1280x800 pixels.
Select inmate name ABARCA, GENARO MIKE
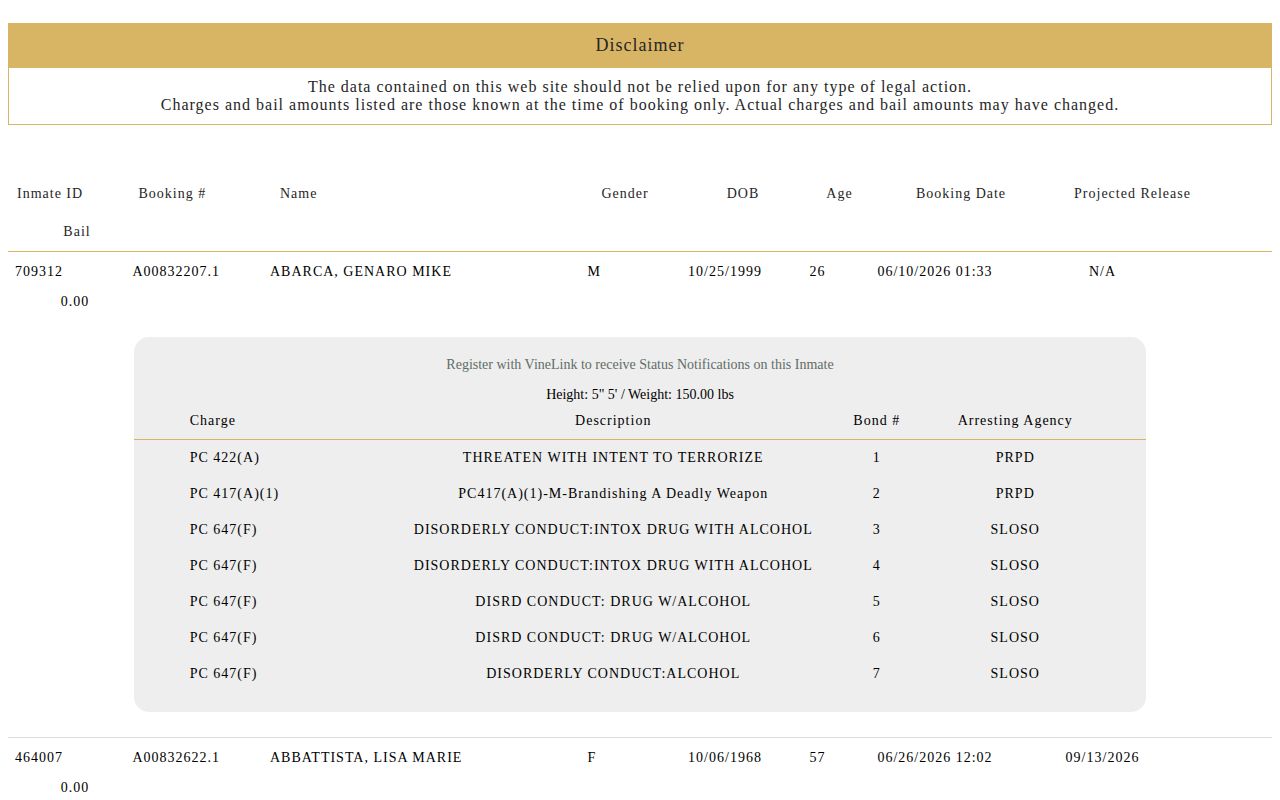[x=361, y=271]
